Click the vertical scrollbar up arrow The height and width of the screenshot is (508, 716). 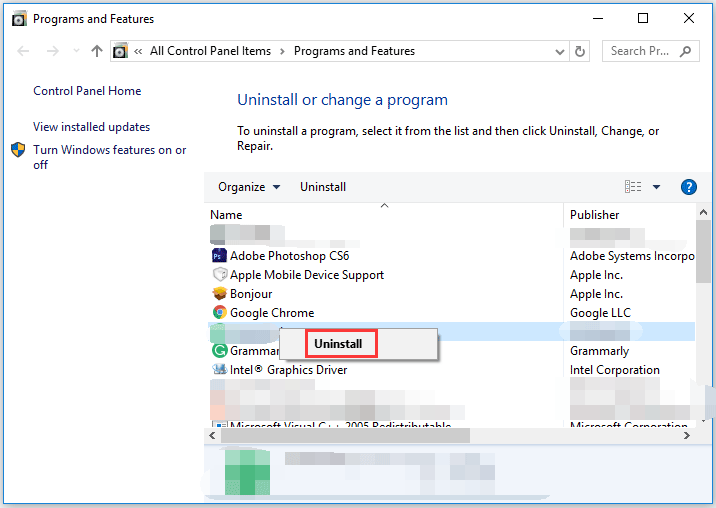point(703,212)
